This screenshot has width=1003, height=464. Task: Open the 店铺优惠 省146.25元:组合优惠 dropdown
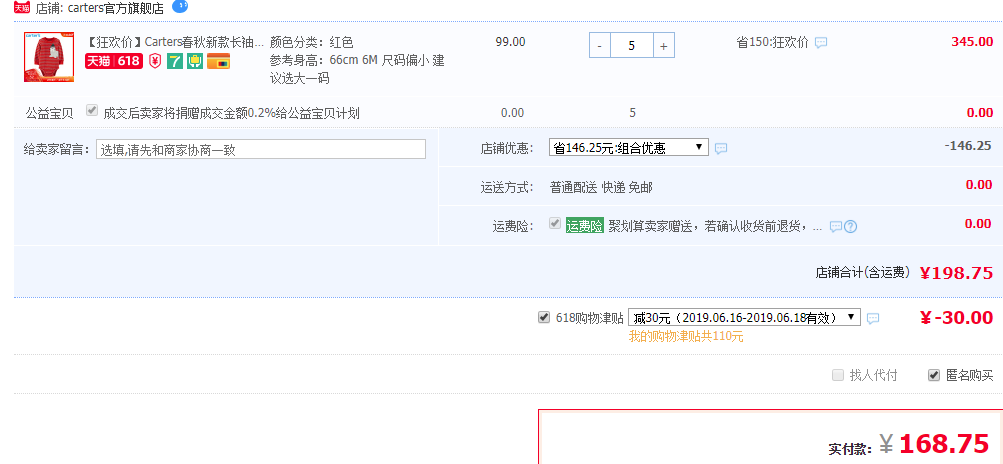click(x=629, y=148)
